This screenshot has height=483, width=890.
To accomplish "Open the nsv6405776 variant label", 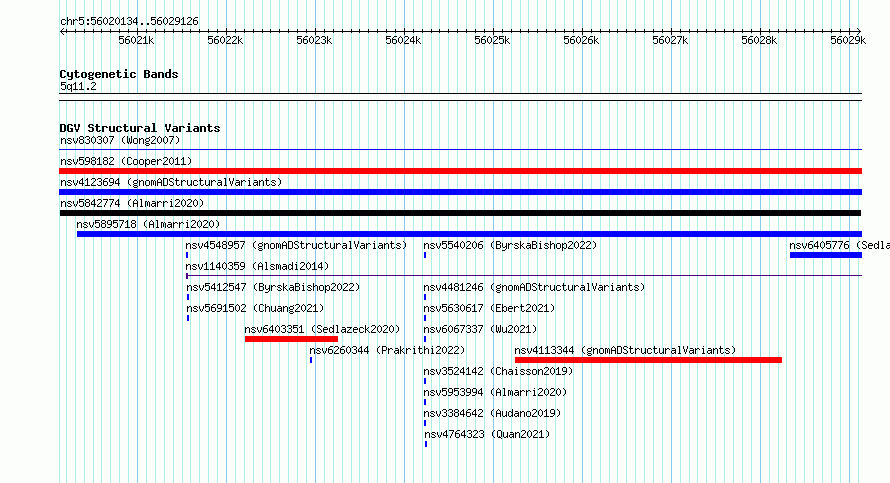I will point(839,245).
